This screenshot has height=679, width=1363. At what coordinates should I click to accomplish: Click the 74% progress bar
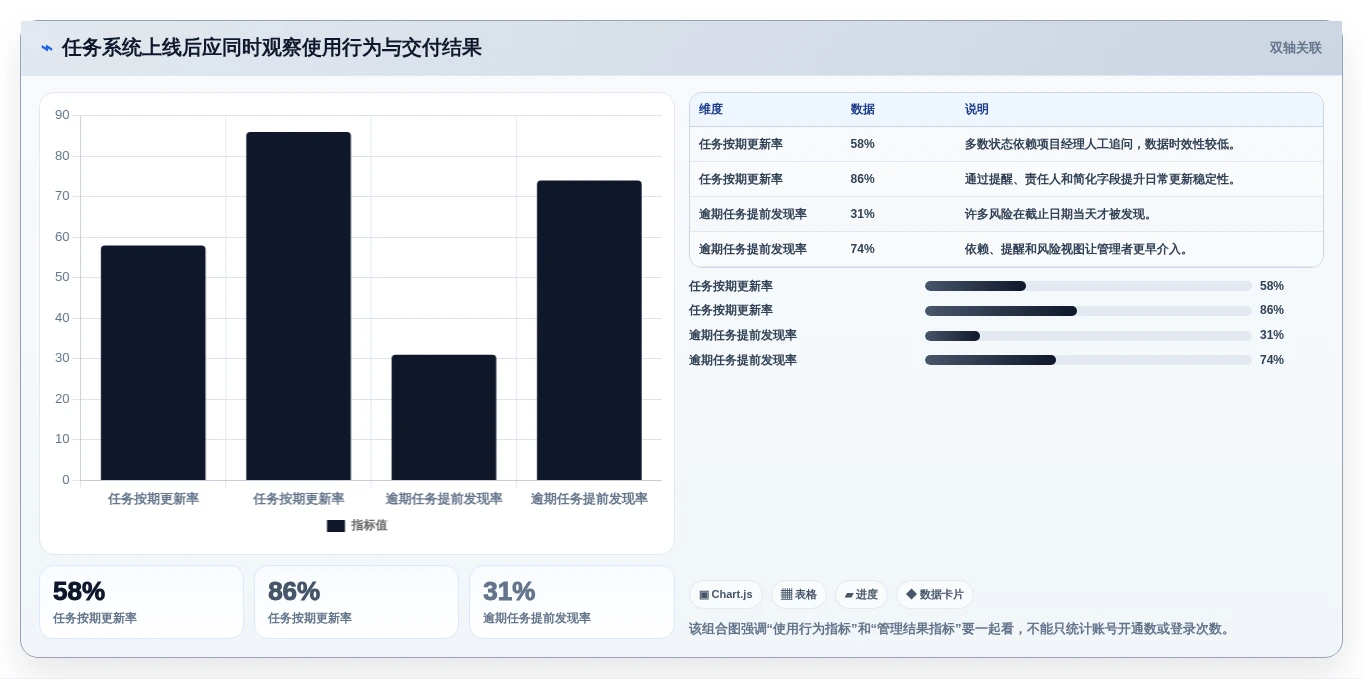point(1088,360)
